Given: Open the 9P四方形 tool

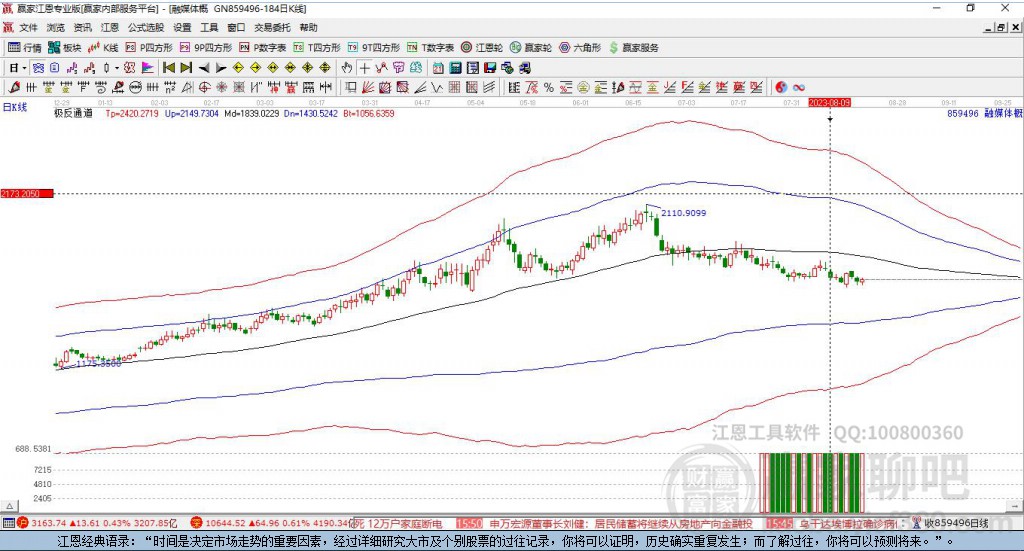Looking at the screenshot, I should (x=206, y=48).
